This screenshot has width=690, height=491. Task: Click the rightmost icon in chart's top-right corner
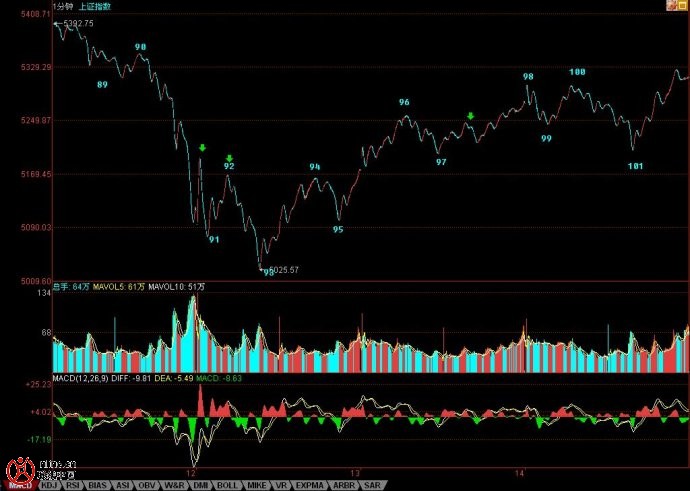pos(683,6)
